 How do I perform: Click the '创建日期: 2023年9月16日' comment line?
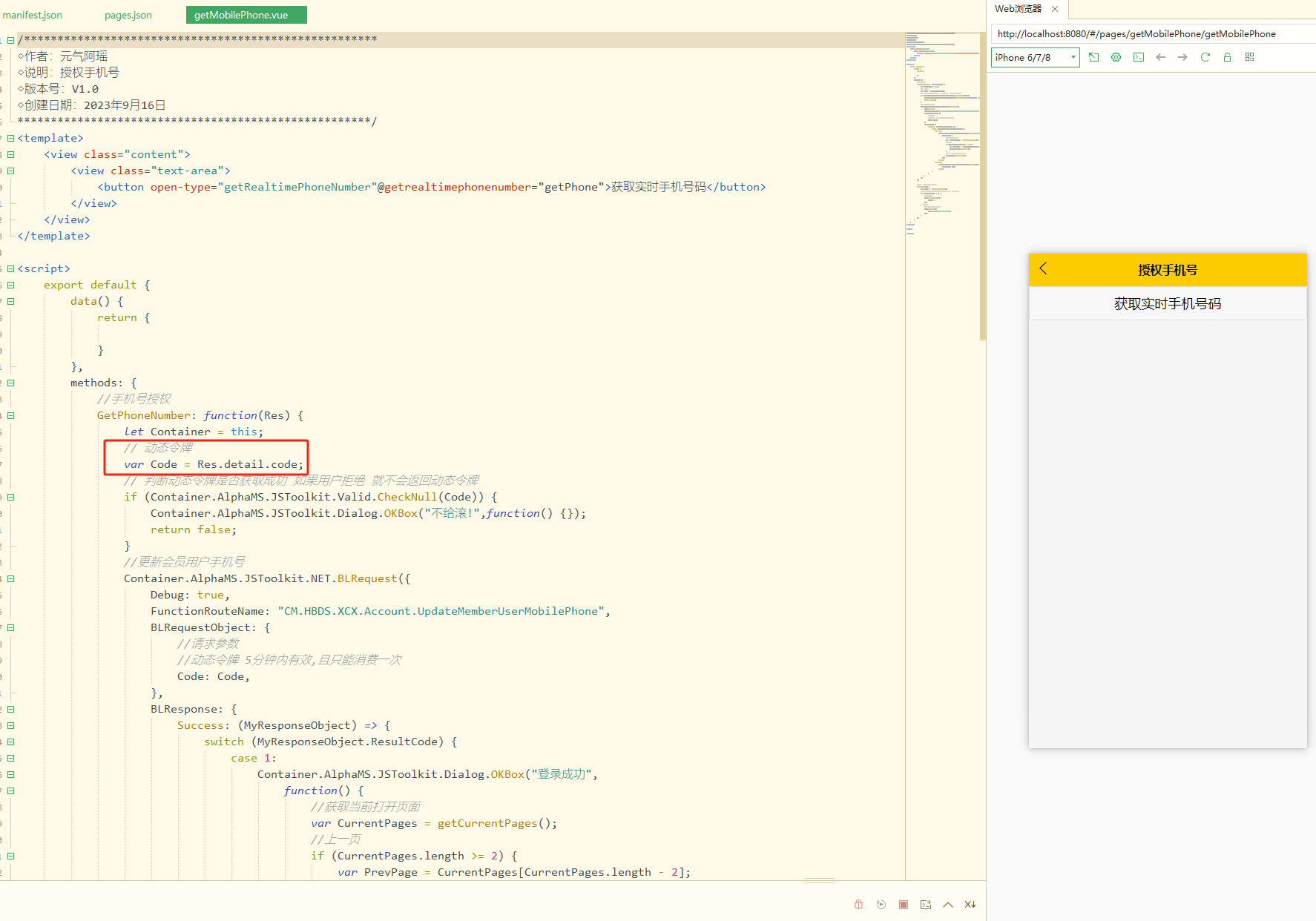tap(92, 105)
